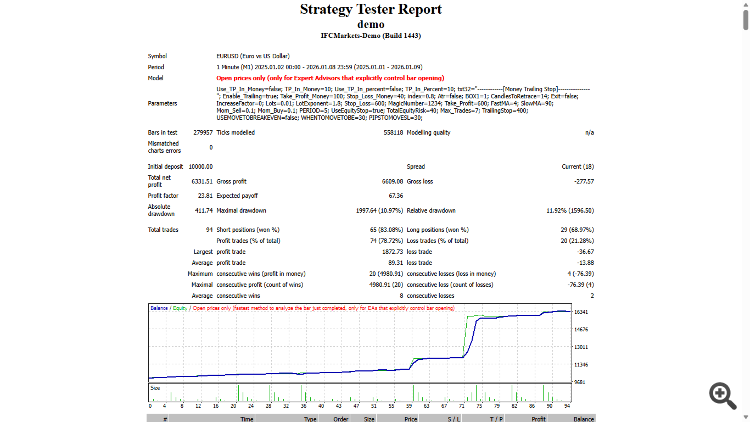Click the 16341 value on chart axis

581,312
